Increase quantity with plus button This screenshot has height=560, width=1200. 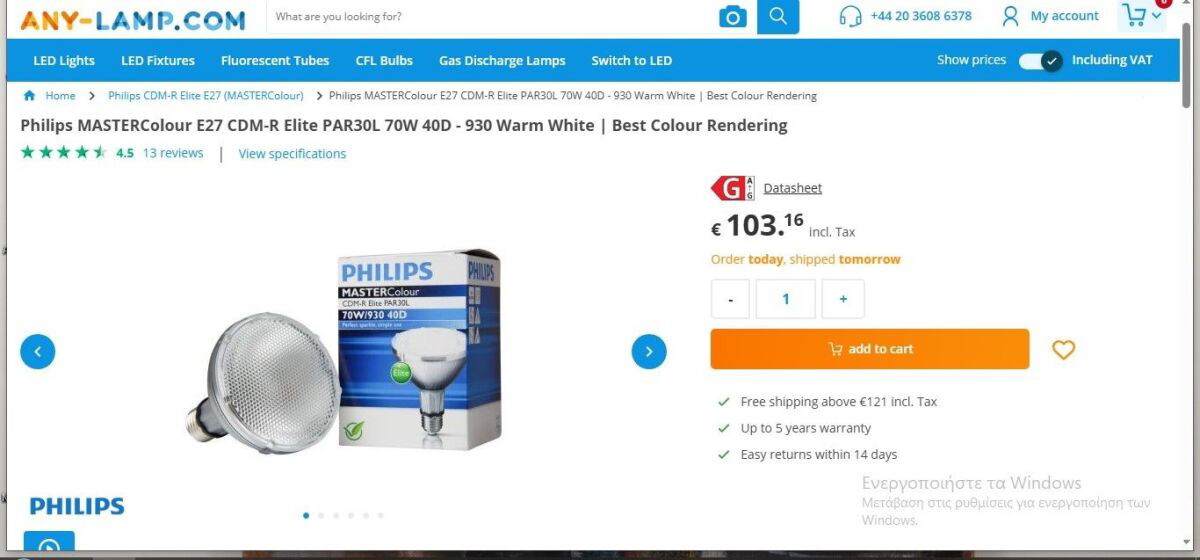(x=843, y=299)
